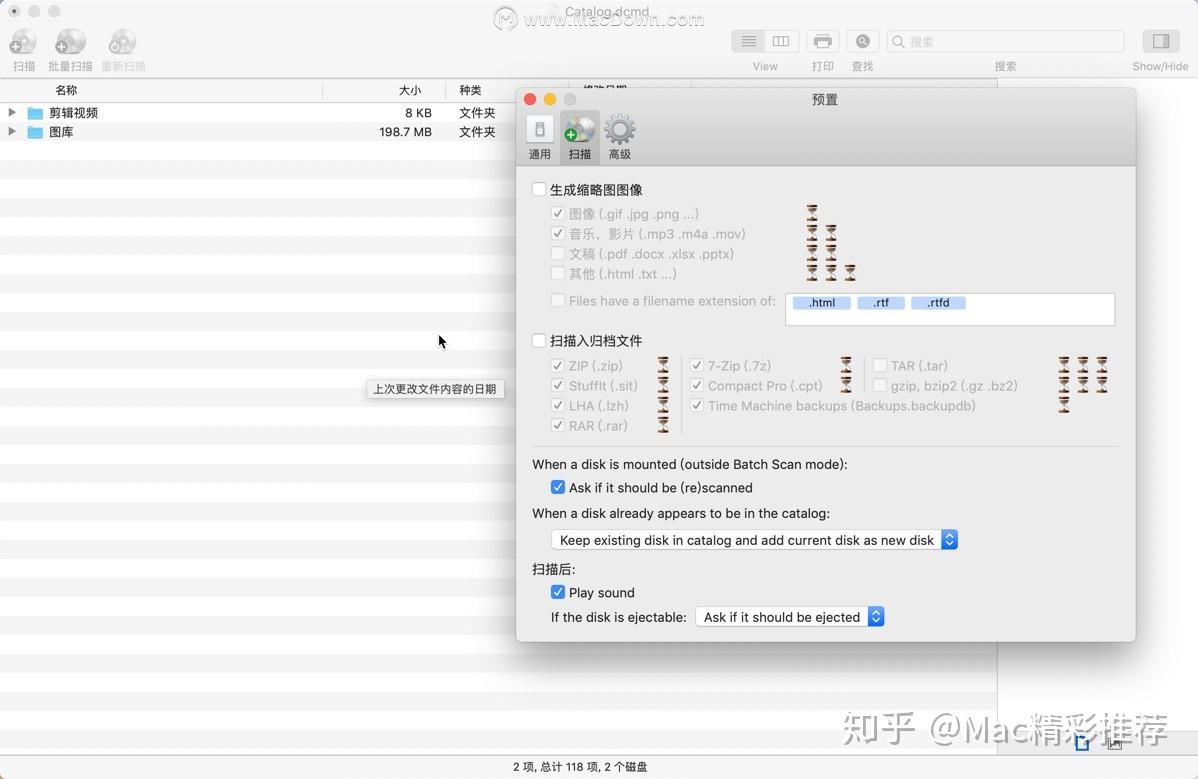
Task: Click the 批量扫描 (Batch Scan) toolbar icon
Action: 69,42
